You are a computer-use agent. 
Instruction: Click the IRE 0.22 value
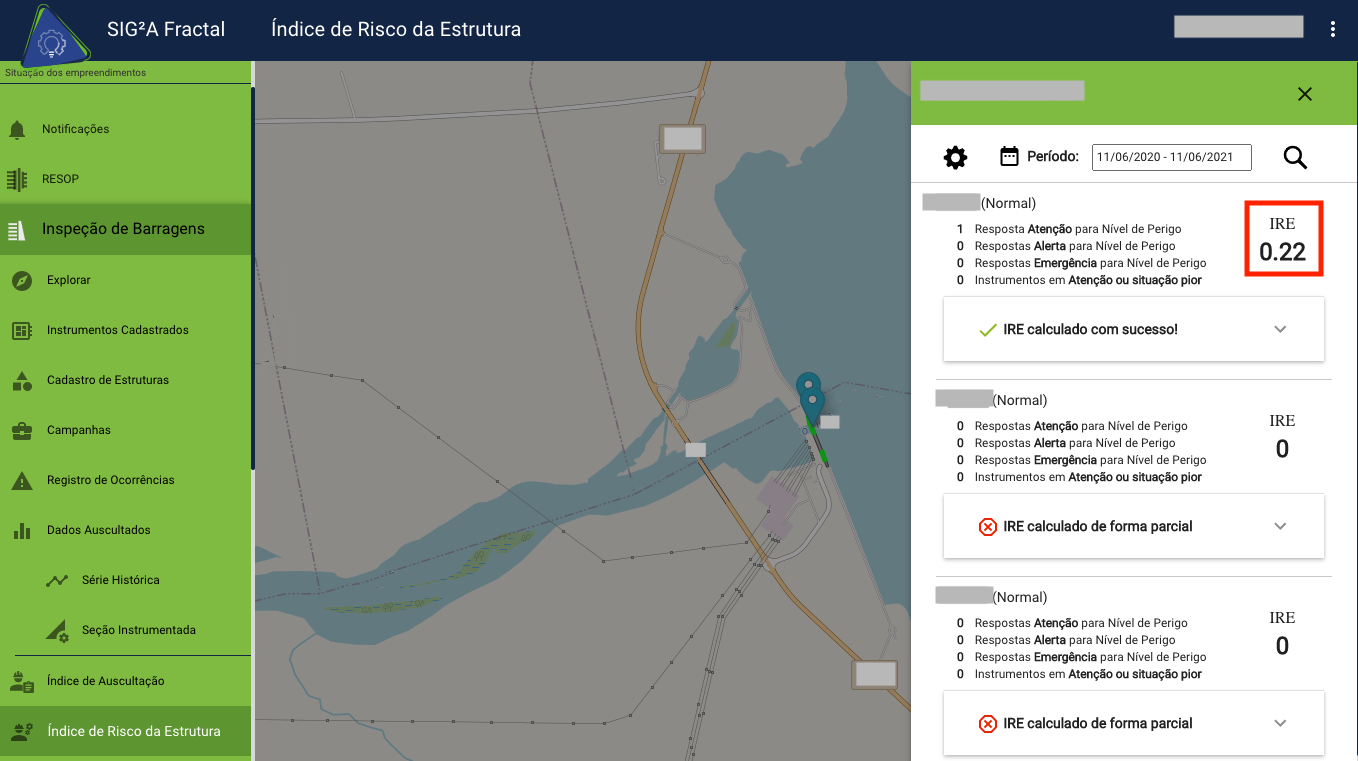(x=1283, y=252)
